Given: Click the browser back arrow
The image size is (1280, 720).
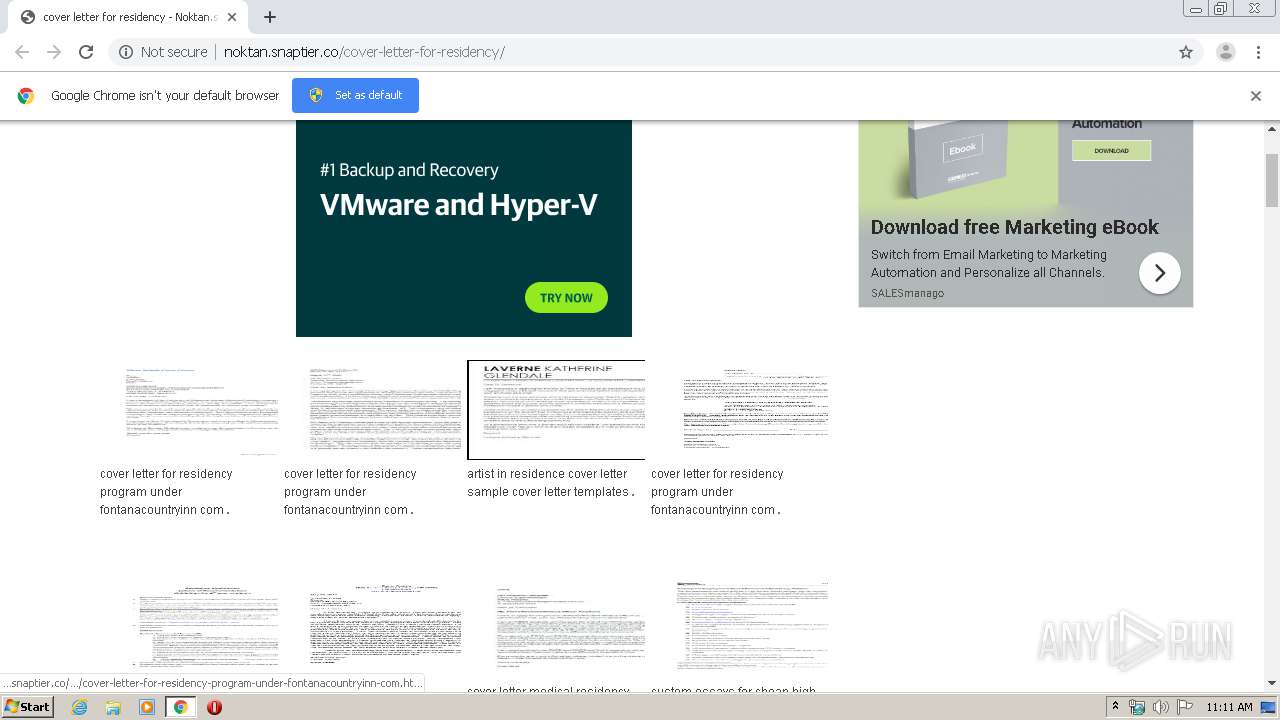Looking at the screenshot, I should (x=22, y=52).
